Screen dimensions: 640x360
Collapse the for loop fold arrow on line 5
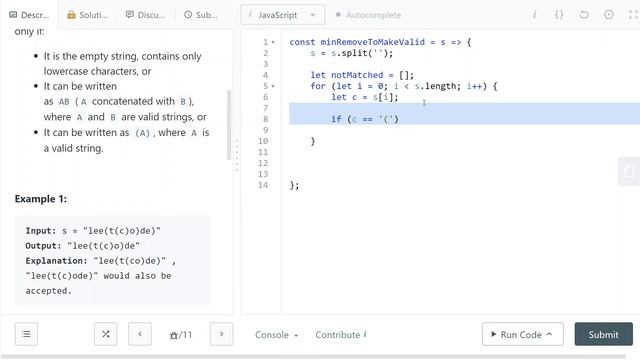click(273, 86)
